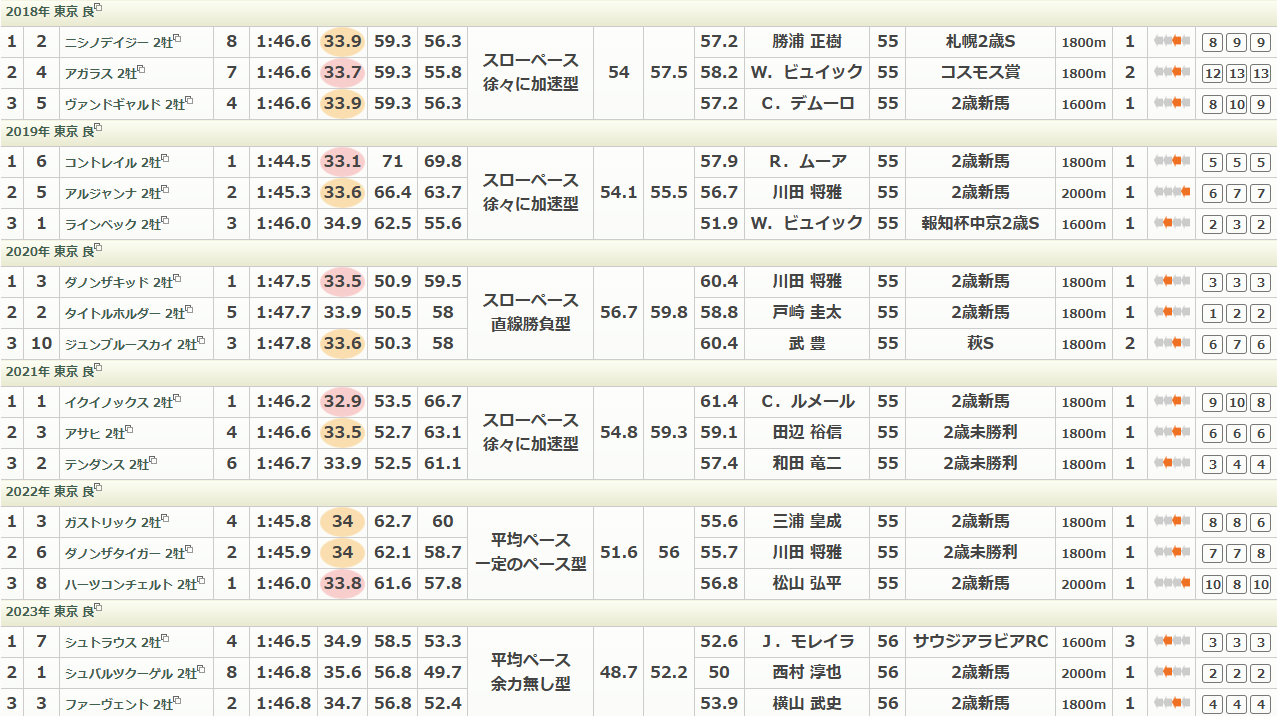
Task: Click corner position box 12 in アガラス row
Action: coord(1213,73)
